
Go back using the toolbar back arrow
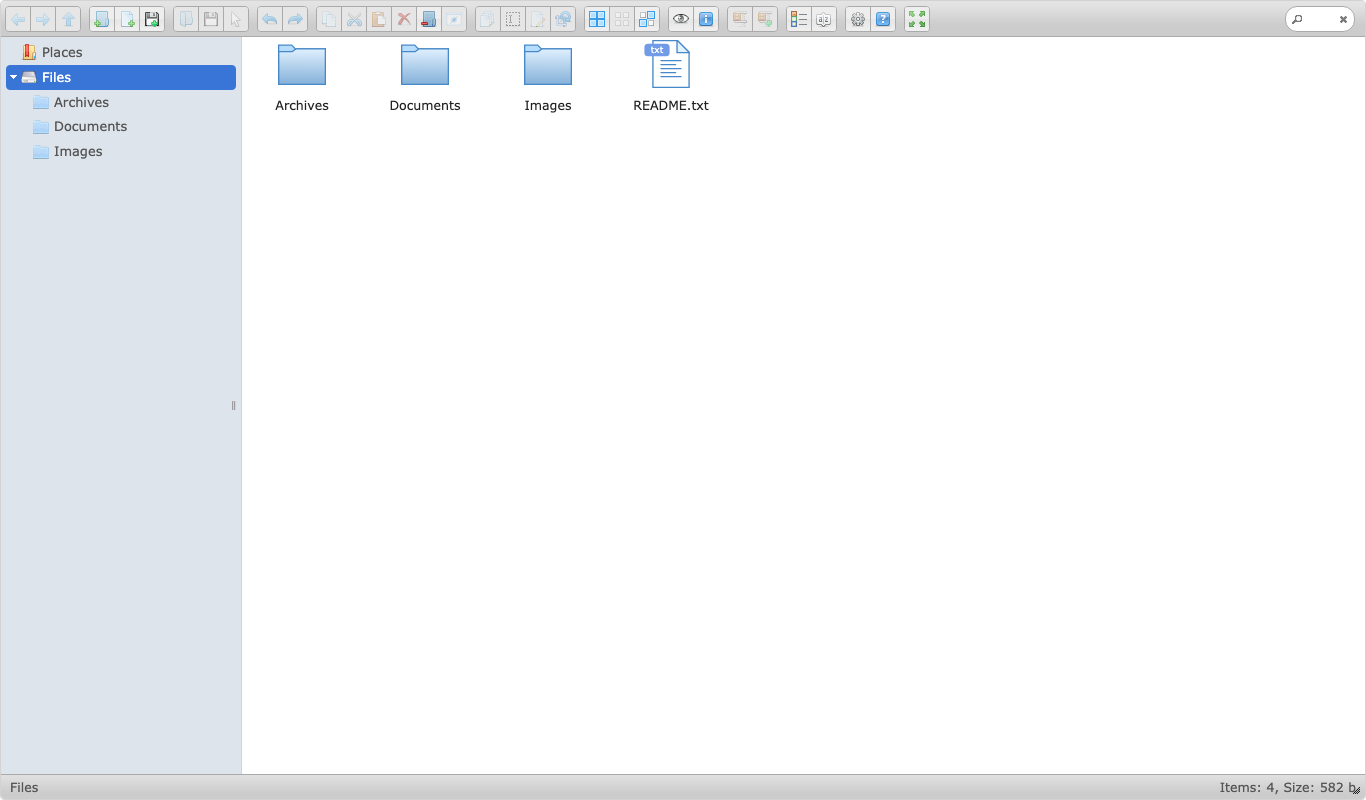tap(18, 19)
